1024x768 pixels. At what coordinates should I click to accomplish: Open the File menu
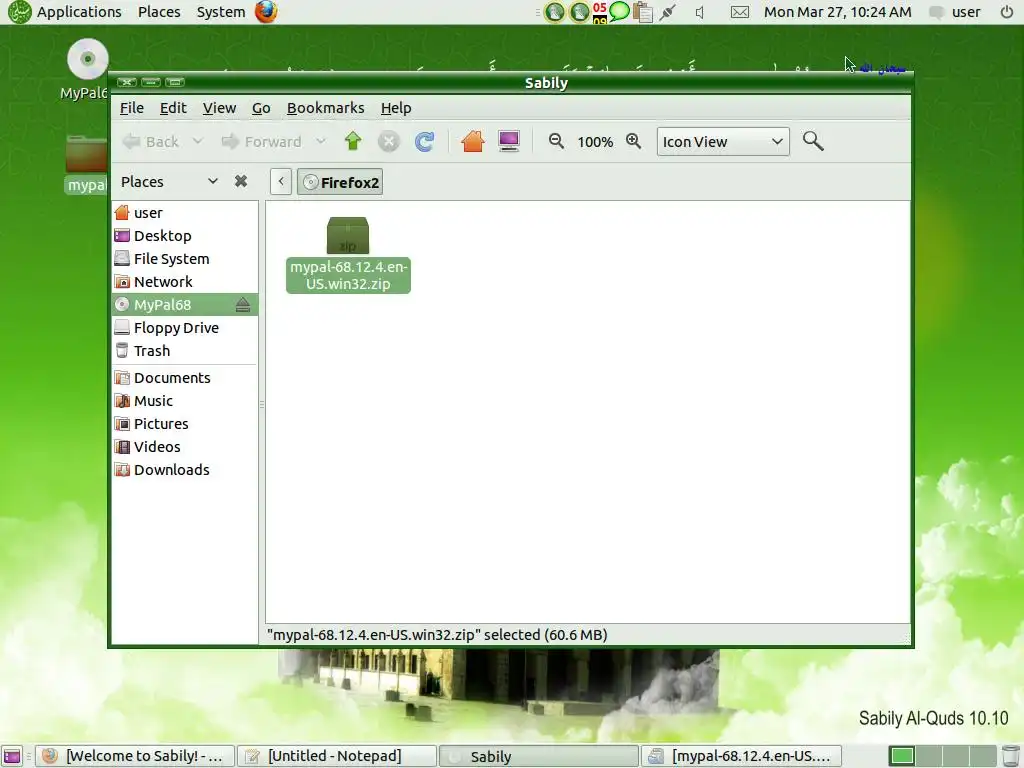pos(132,108)
